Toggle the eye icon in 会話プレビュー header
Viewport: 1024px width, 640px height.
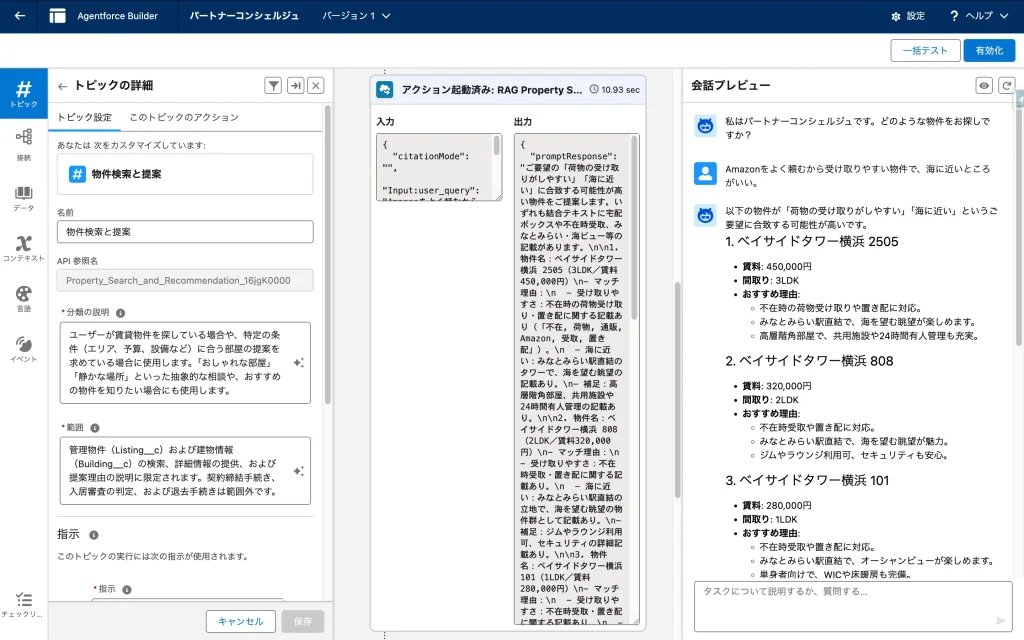[984, 86]
